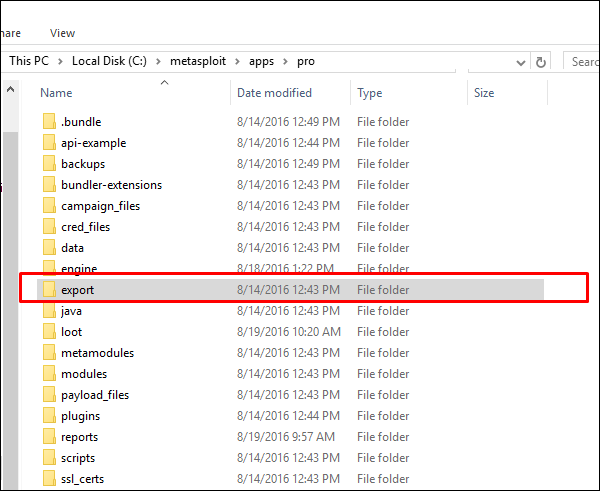Viewport: 600px width, 491px height.
Task: Select the campaign_files folder icon
Action: (49, 206)
